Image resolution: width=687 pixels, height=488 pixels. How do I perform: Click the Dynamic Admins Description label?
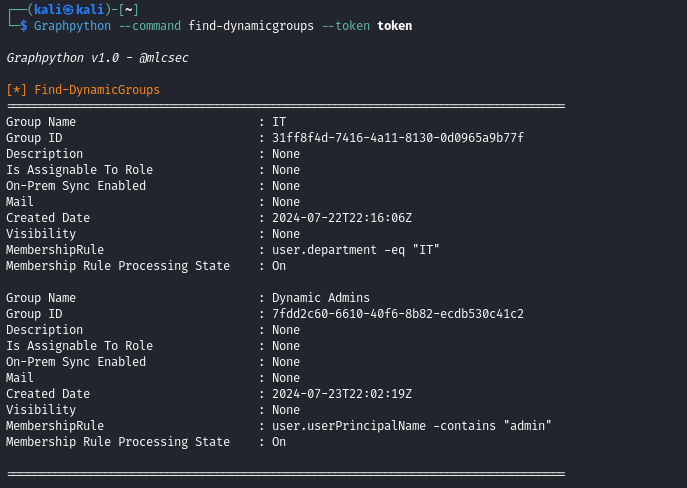44,330
